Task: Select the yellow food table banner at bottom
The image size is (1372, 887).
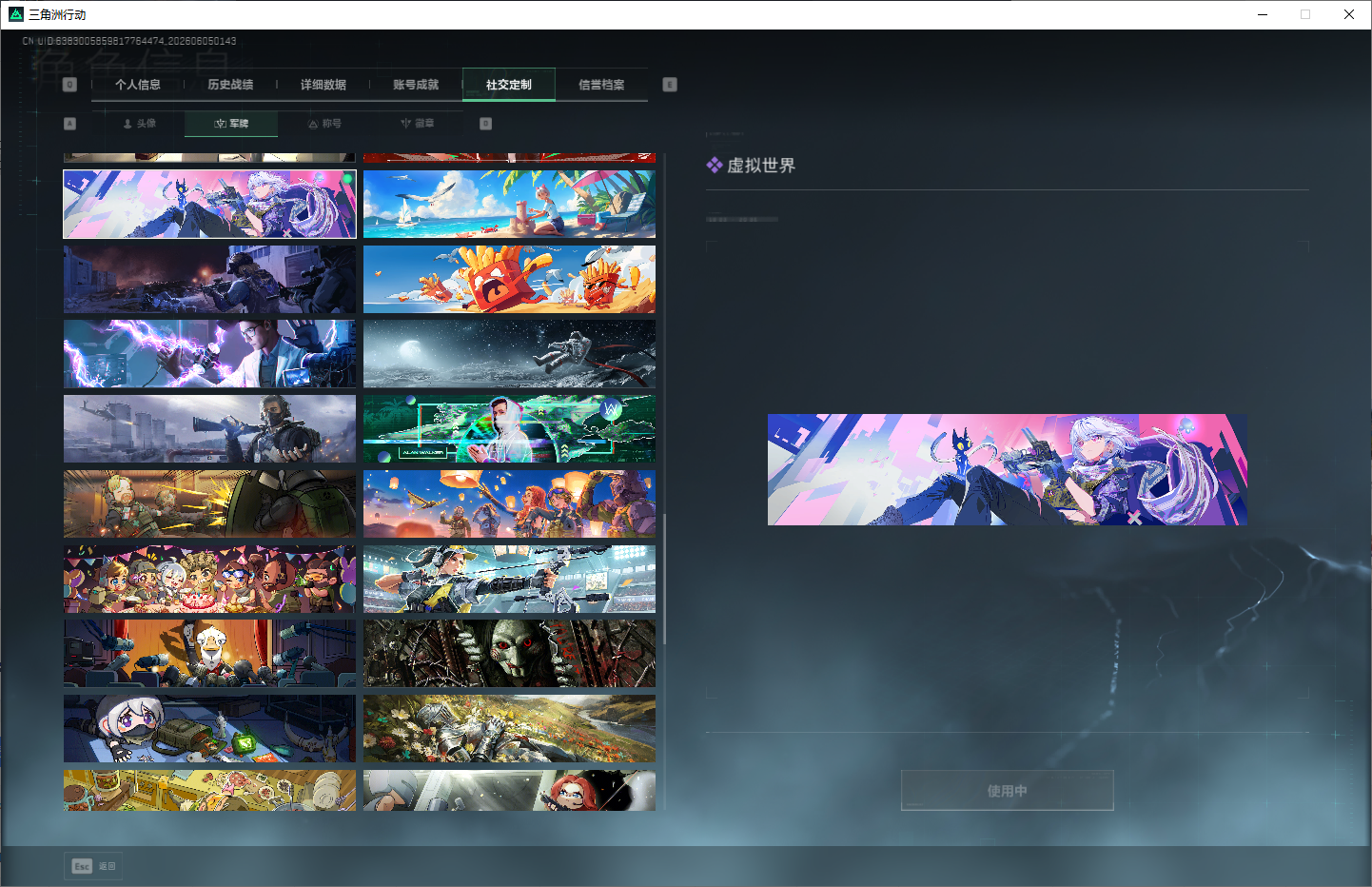Action: click(209, 791)
